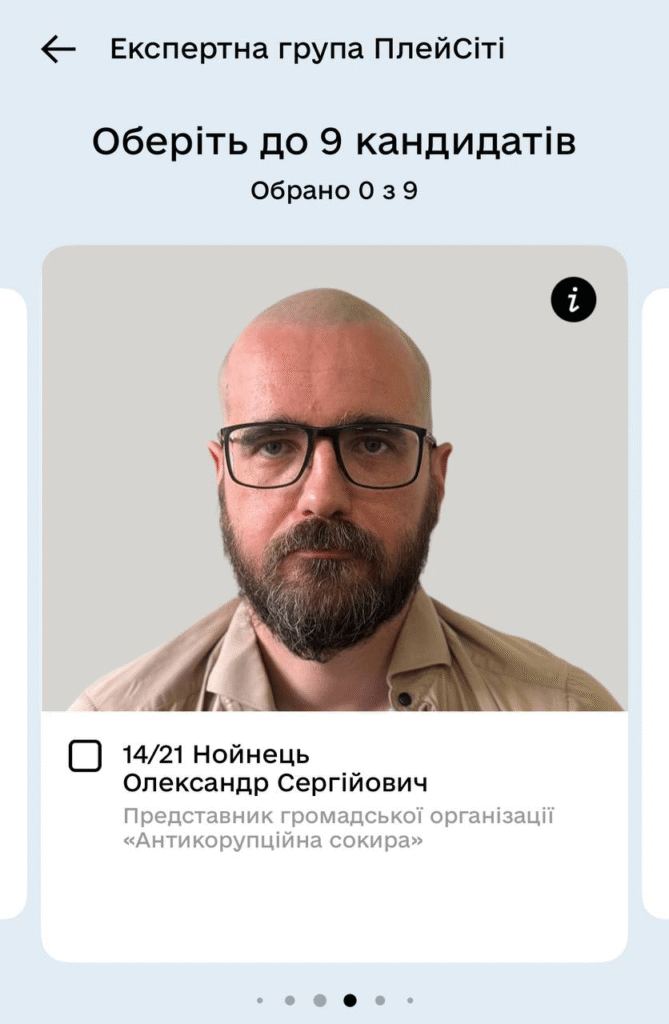Open candidate info via the 'i' icon
The image size is (669, 1024).
[573, 300]
